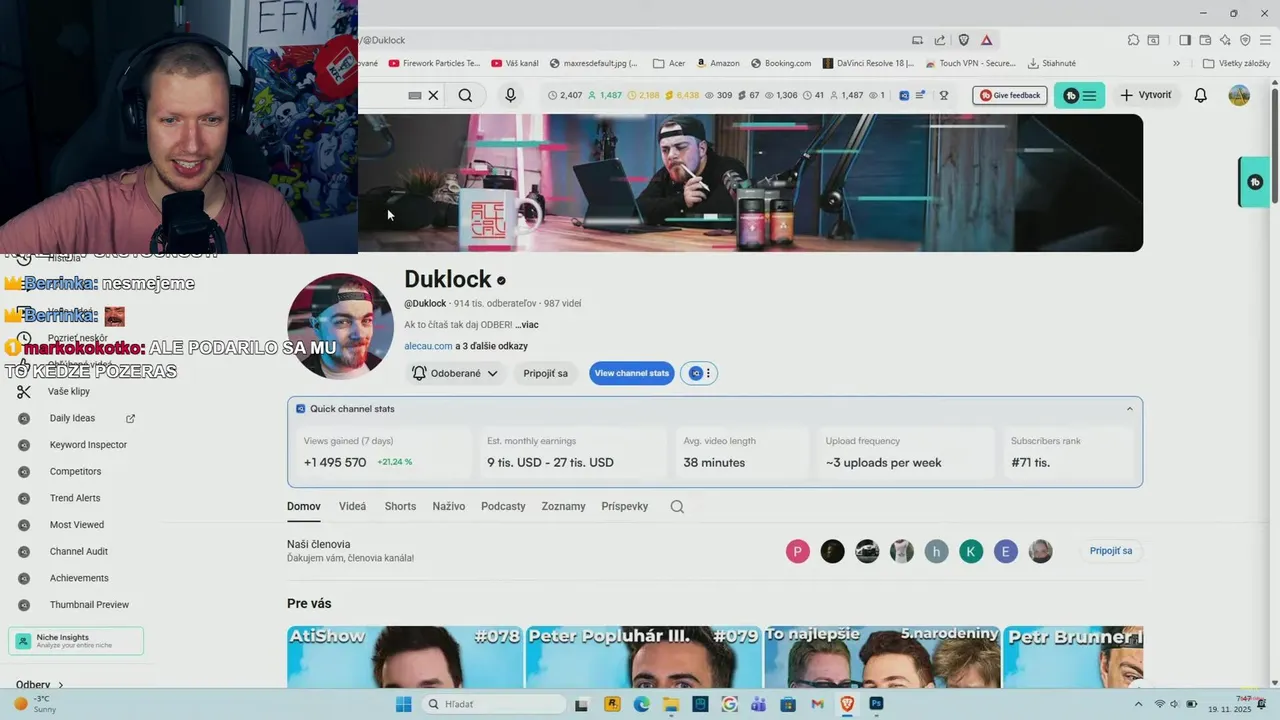
Task: Expand the Odbery section chevron
Action: 61,685
